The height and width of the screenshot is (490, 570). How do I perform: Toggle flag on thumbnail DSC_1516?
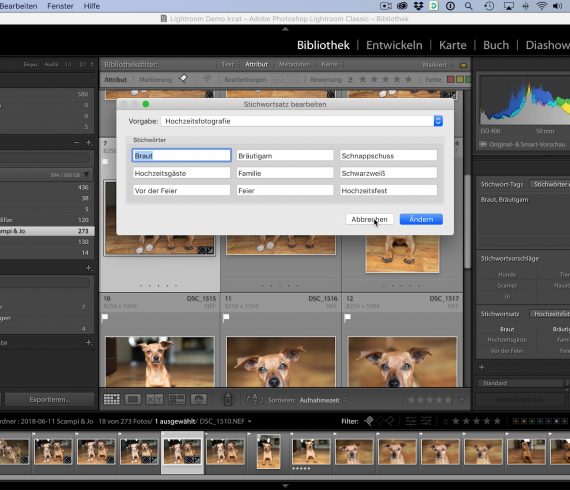(x=226, y=317)
